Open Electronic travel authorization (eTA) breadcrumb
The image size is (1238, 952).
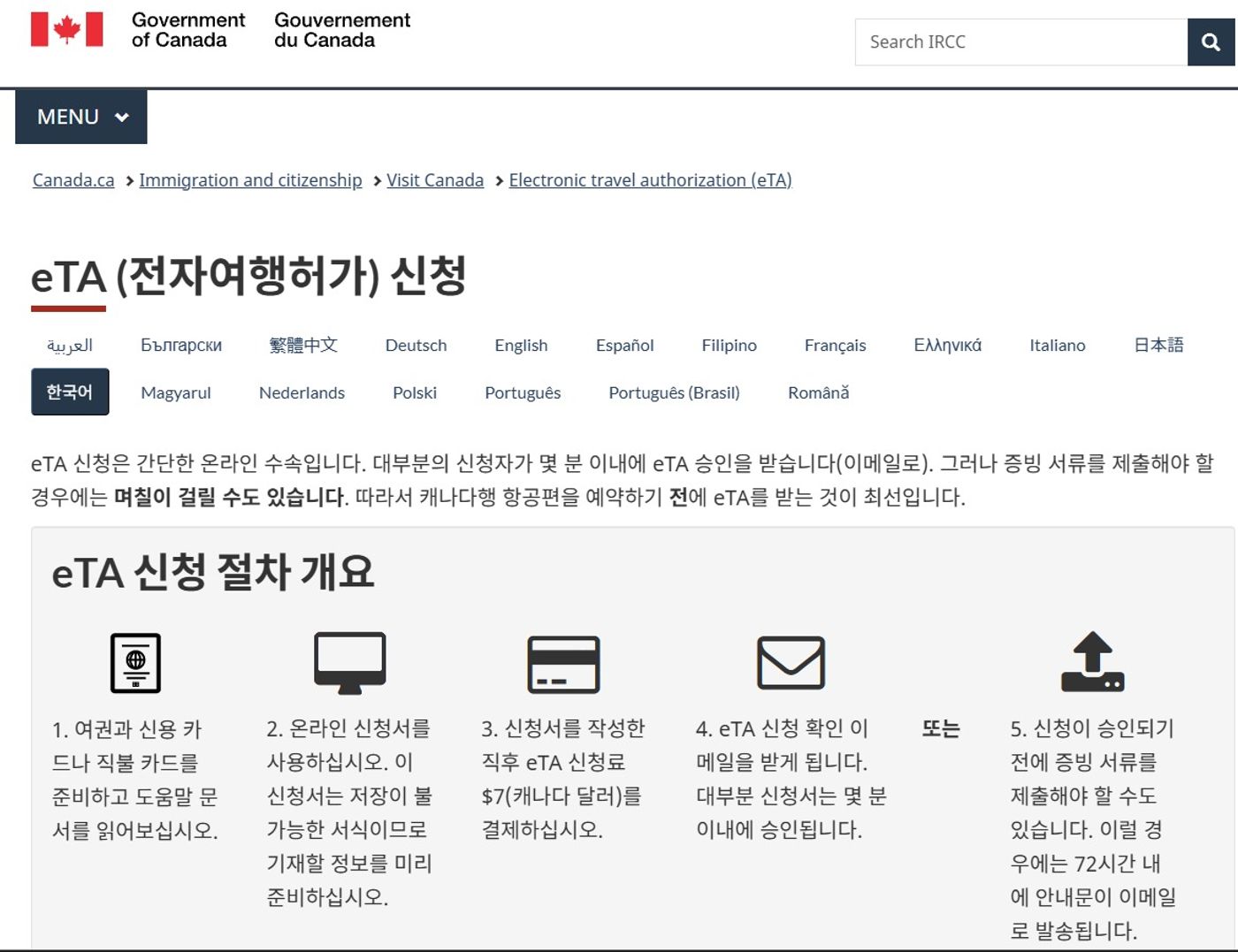[x=650, y=180]
